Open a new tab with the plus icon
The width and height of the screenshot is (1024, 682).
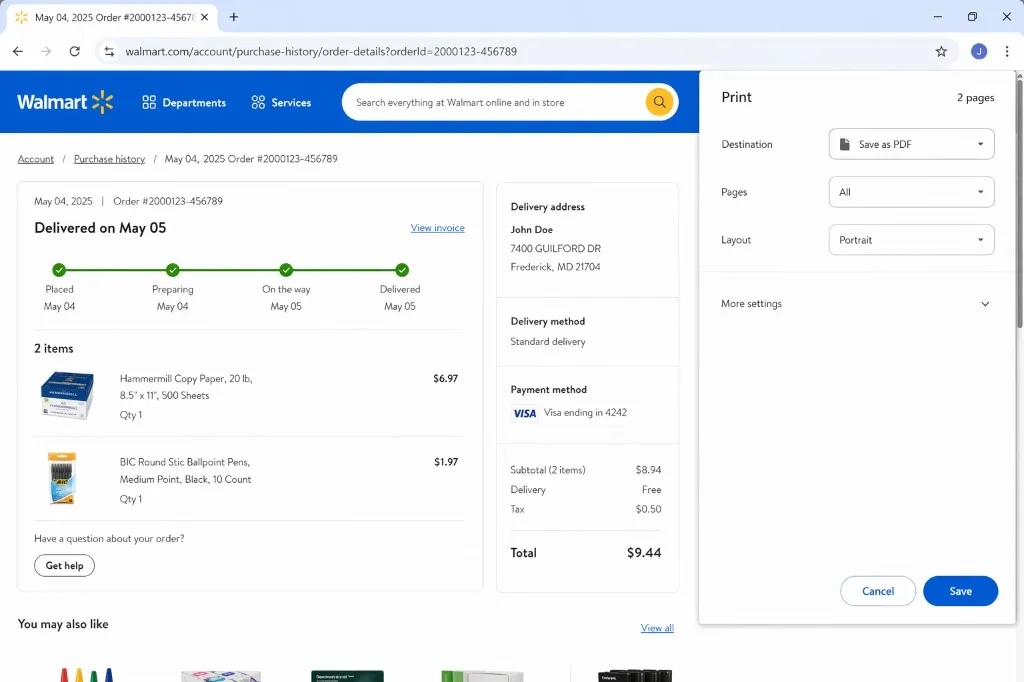[233, 17]
